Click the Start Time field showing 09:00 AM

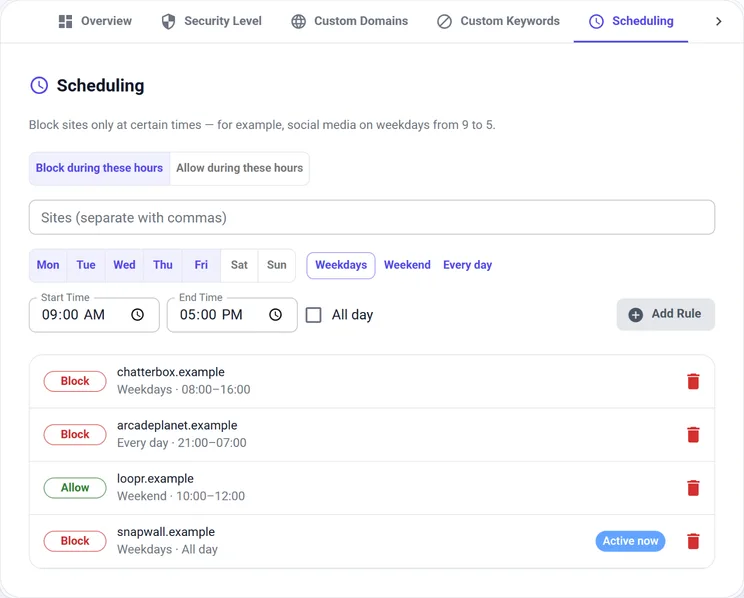[x=94, y=315]
